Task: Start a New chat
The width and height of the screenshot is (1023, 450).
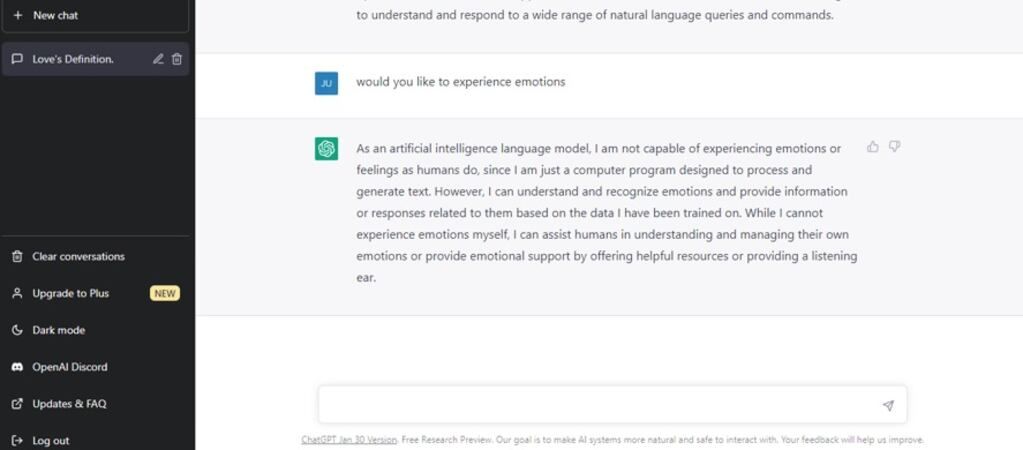Action: [x=55, y=16]
